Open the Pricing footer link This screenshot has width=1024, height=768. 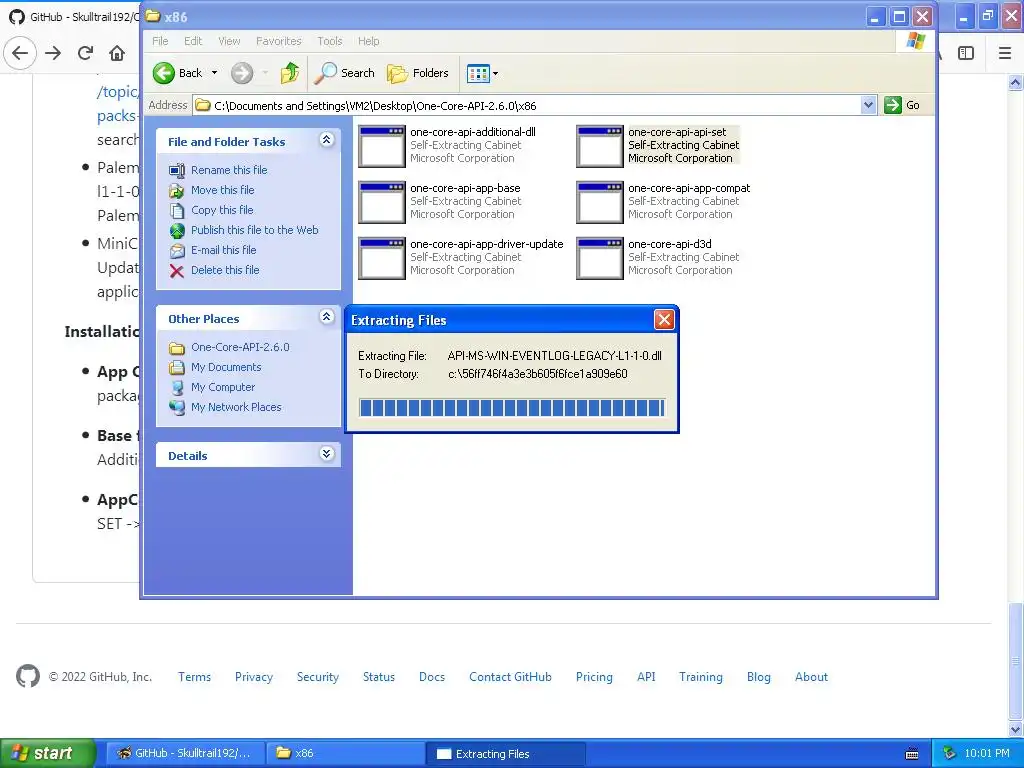[x=594, y=677]
